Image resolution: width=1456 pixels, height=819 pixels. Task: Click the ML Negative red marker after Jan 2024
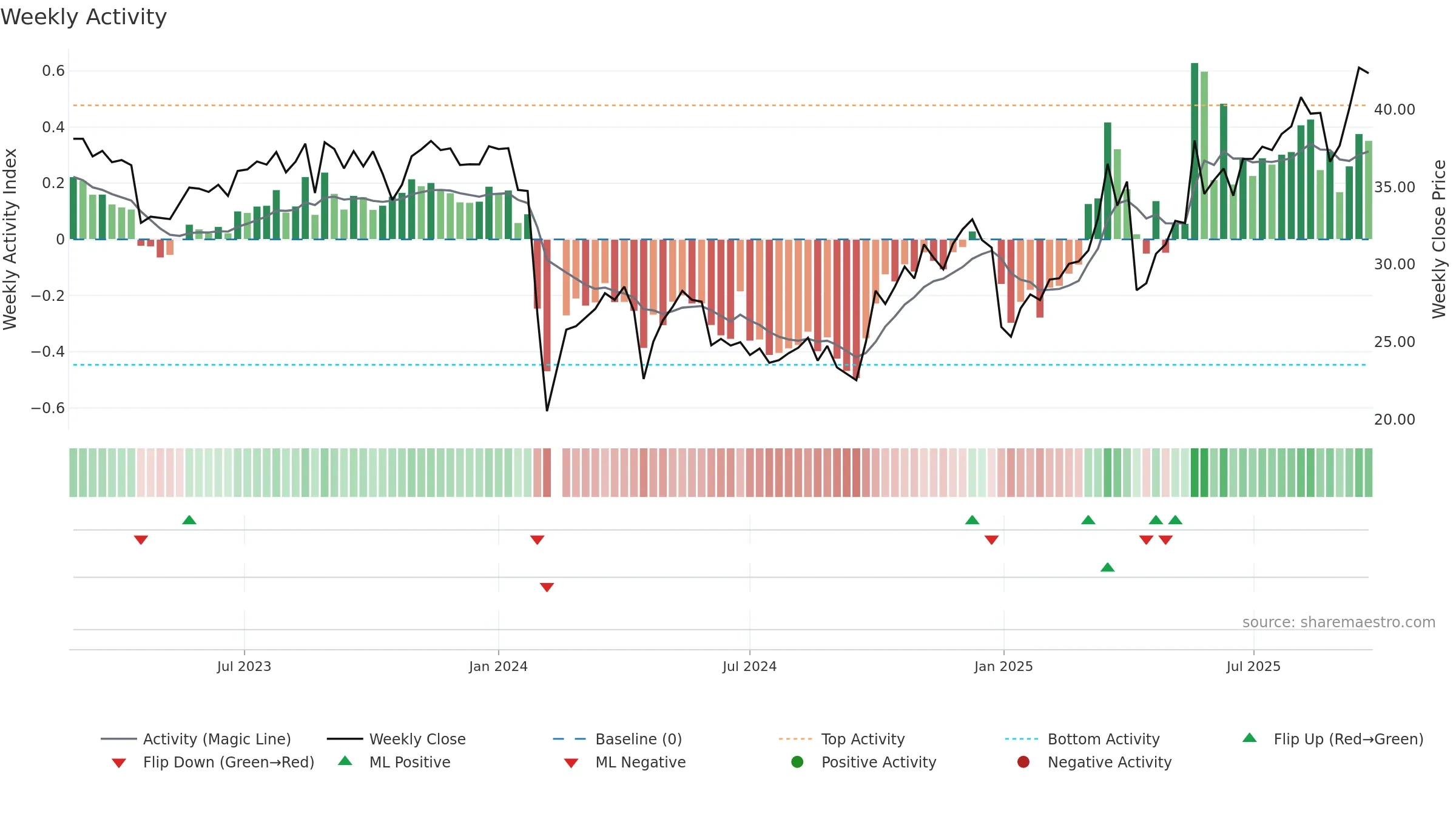[x=547, y=587]
